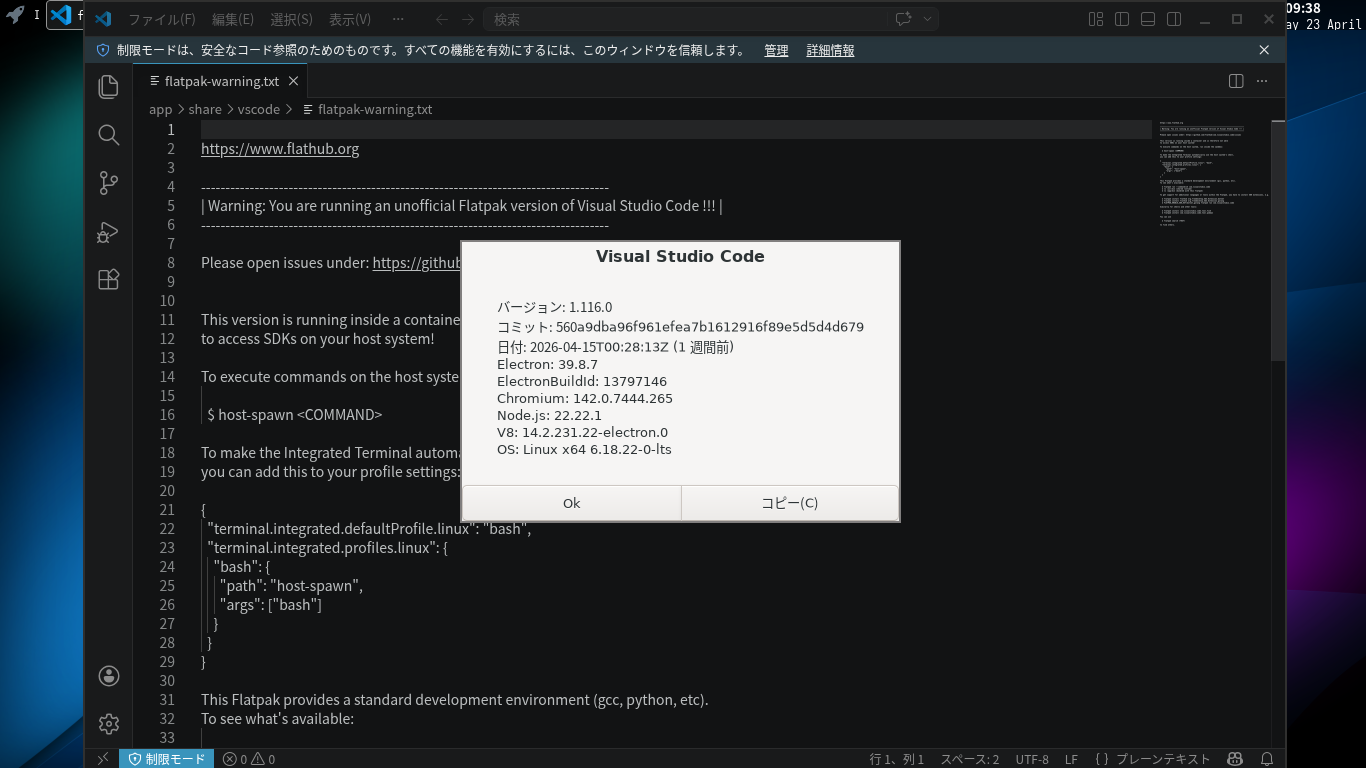This screenshot has width=1366, height=768.
Task: Go forward with the right arrow
Action: (468, 19)
